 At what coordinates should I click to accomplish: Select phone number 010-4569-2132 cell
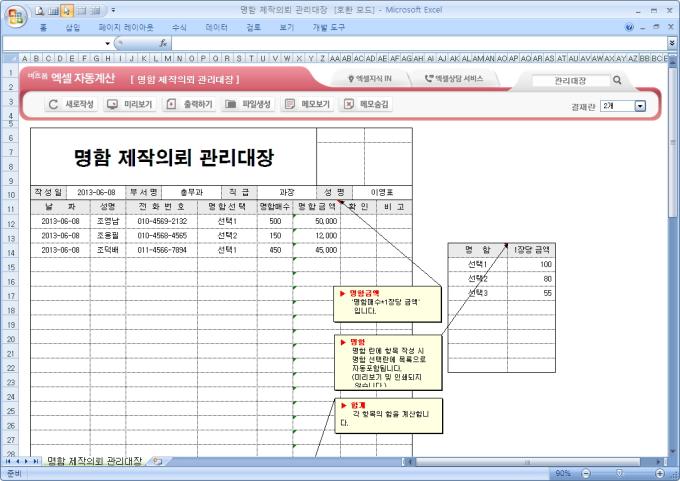(x=162, y=221)
